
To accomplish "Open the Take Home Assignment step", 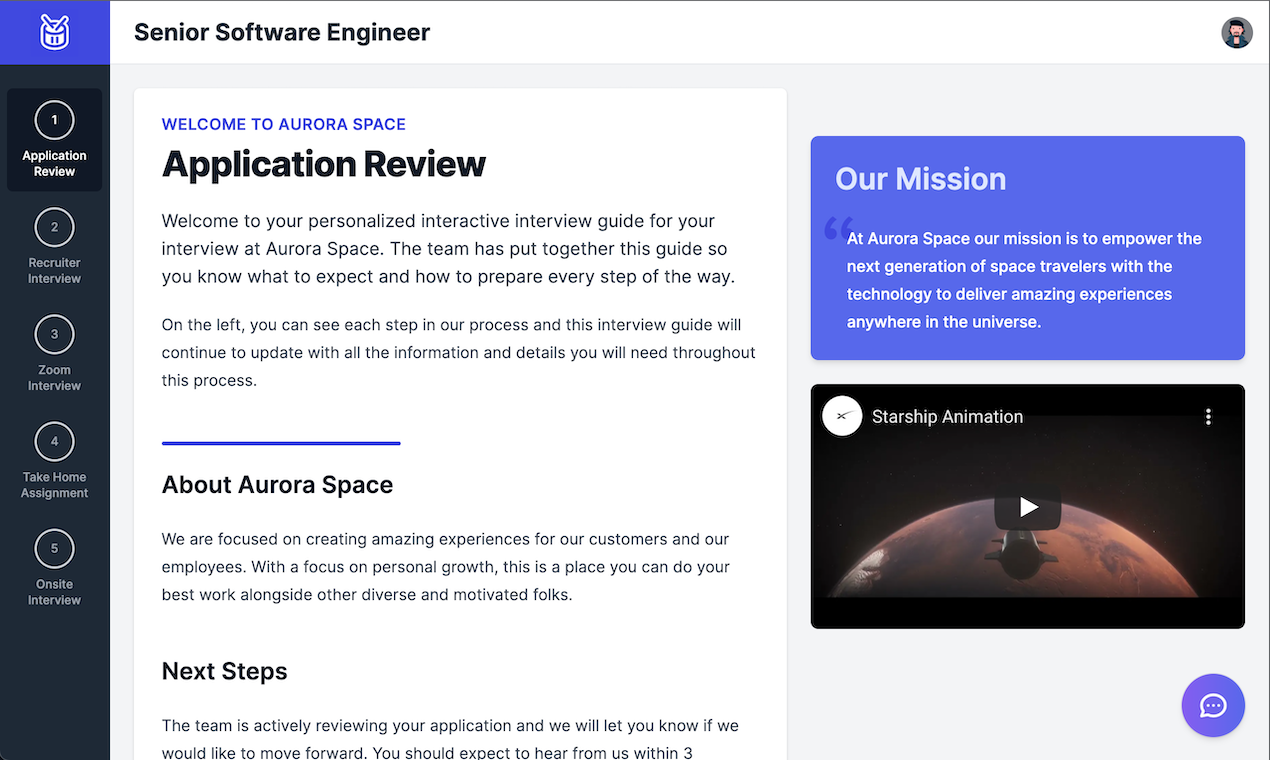I will click(54, 461).
